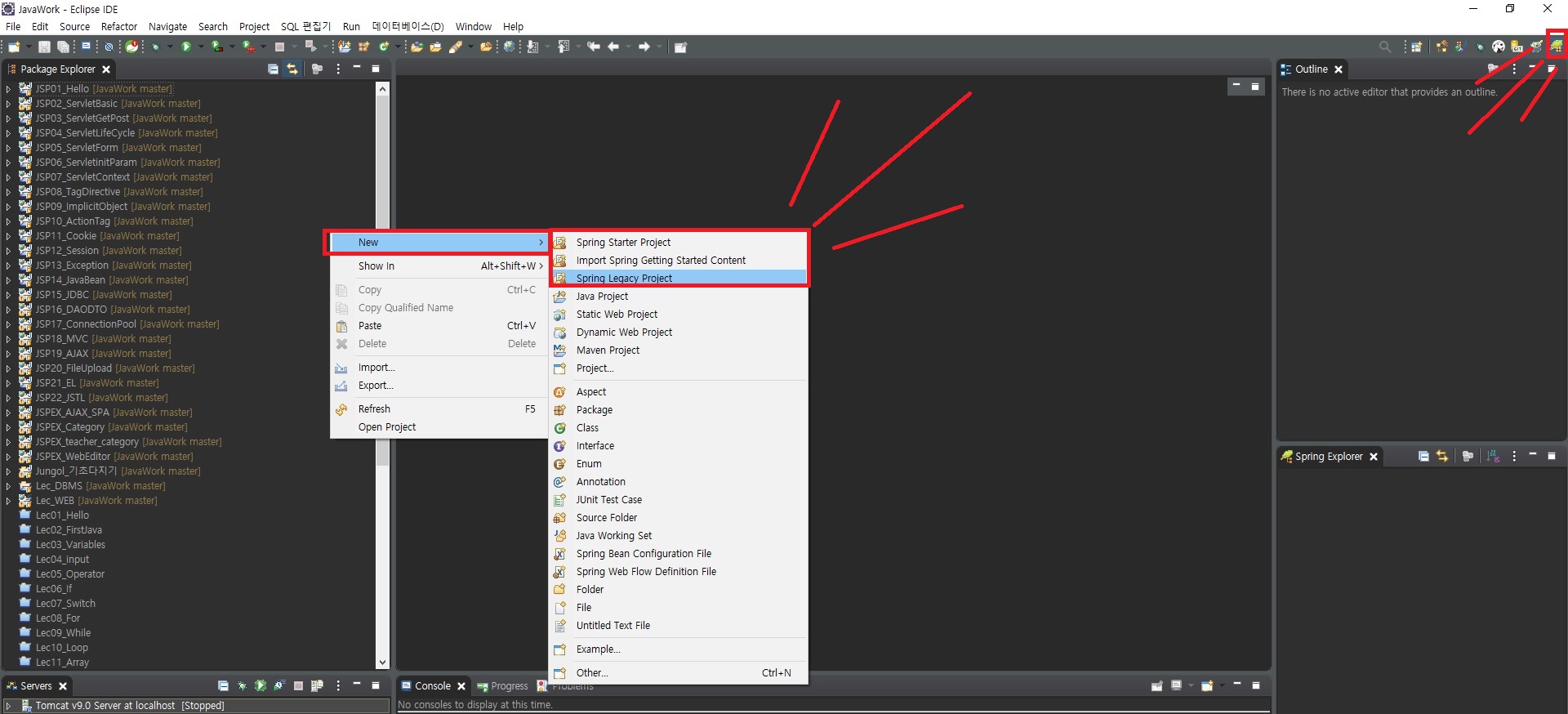Click the Spring Boot Dashboard toolbar icon
The height and width of the screenshot is (714, 1568).
click(x=131, y=47)
